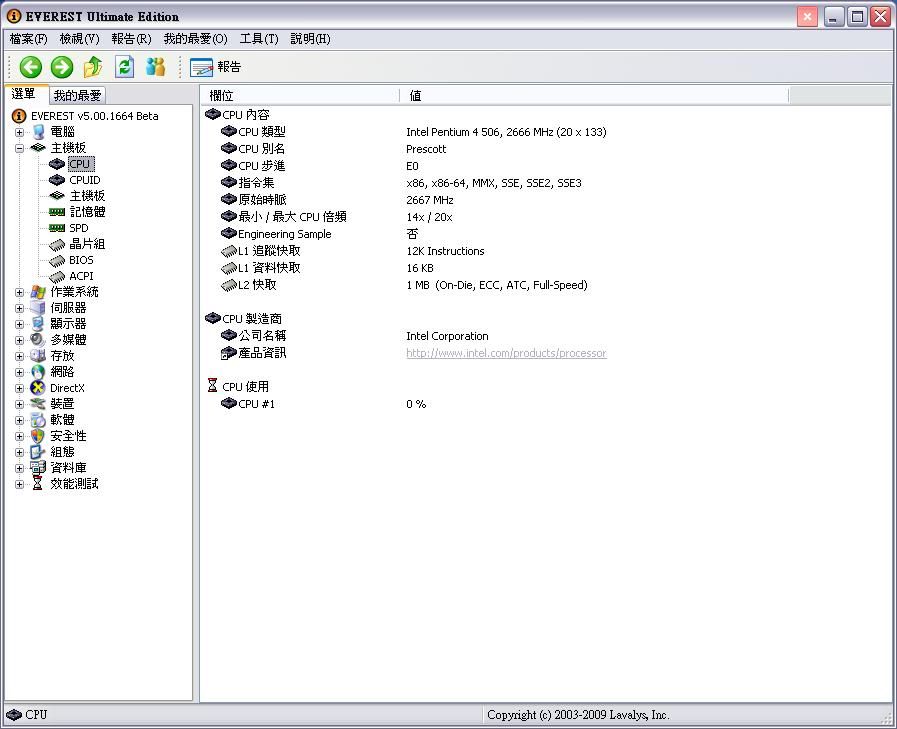Expand the 網路 tree node

(x=19, y=373)
